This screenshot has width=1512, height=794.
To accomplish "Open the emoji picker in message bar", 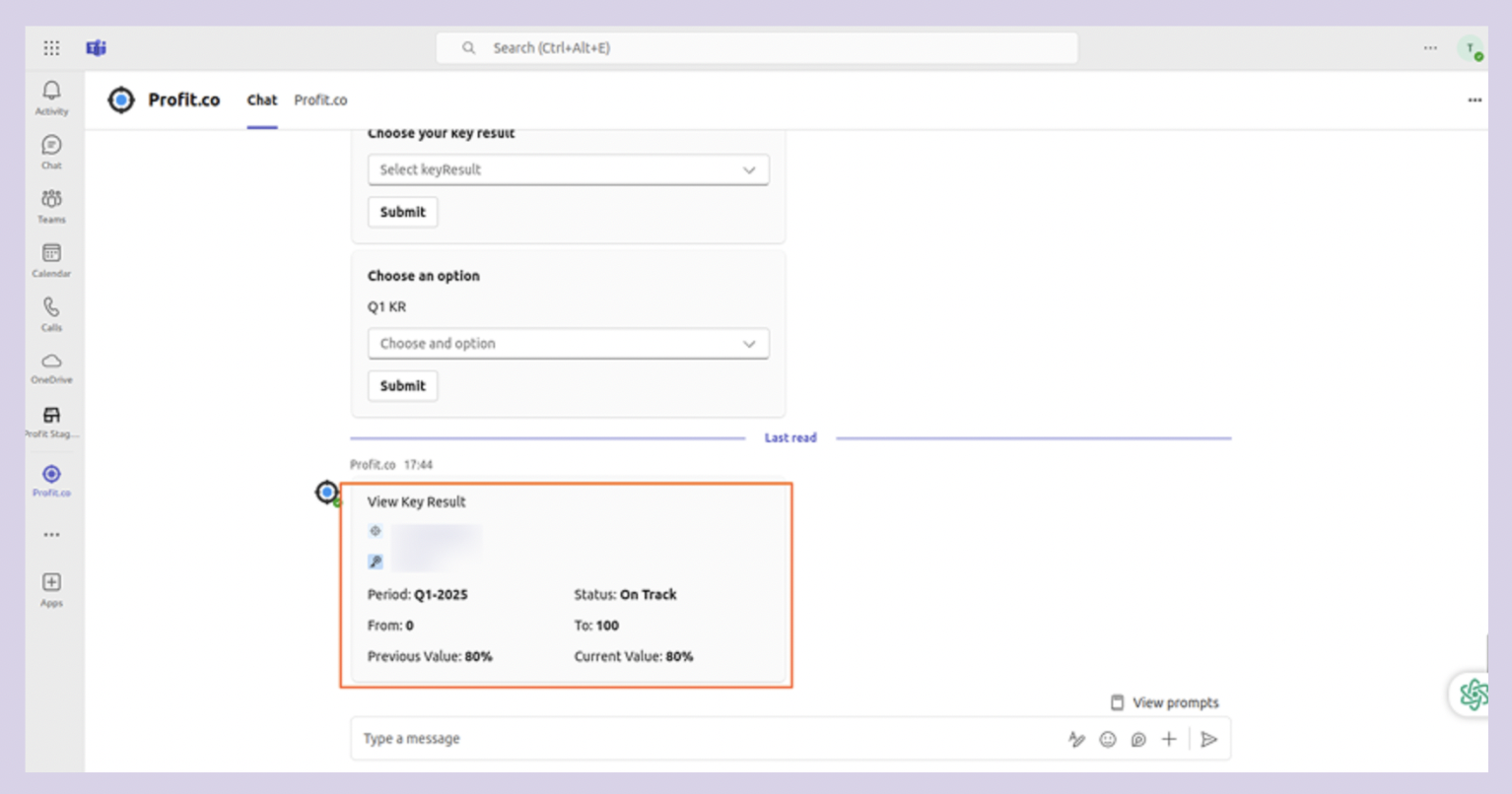I will point(1107,739).
